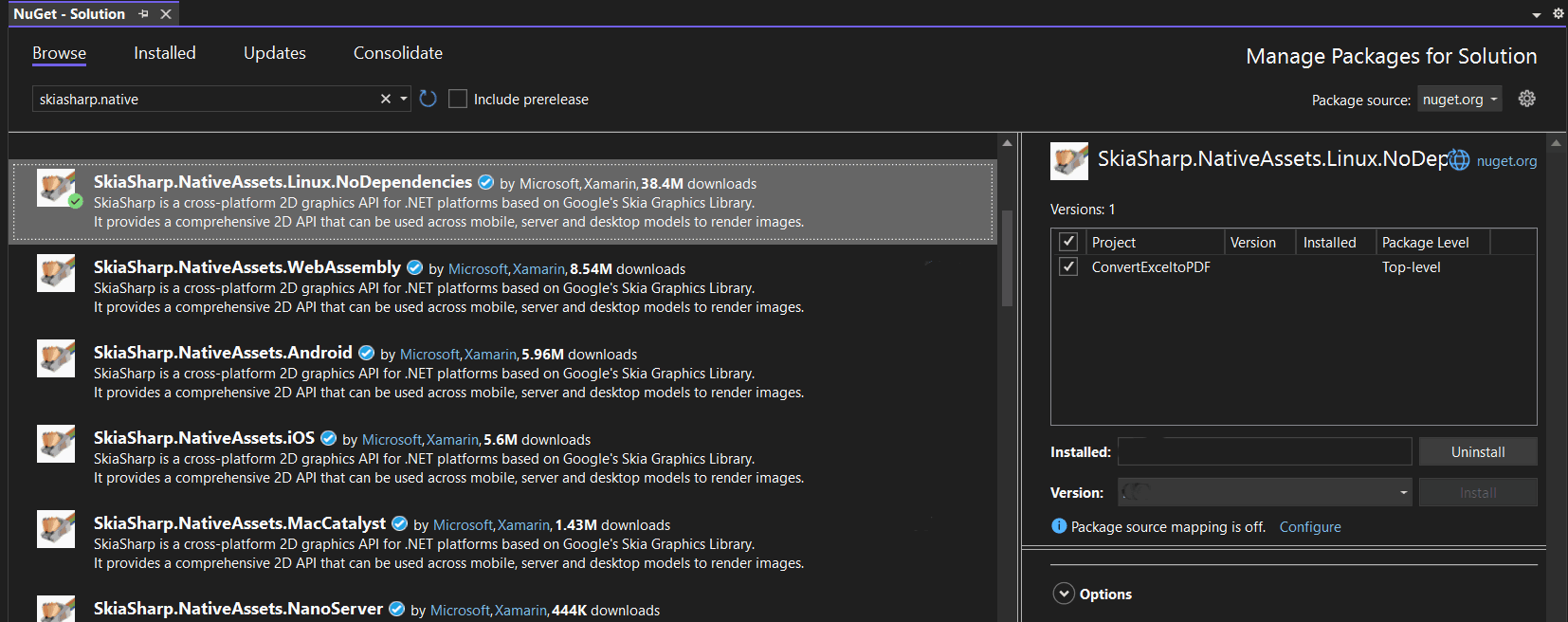Click verified badge next to Linux.NoDependencies
The image size is (1568, 622).
coord(485,182)
